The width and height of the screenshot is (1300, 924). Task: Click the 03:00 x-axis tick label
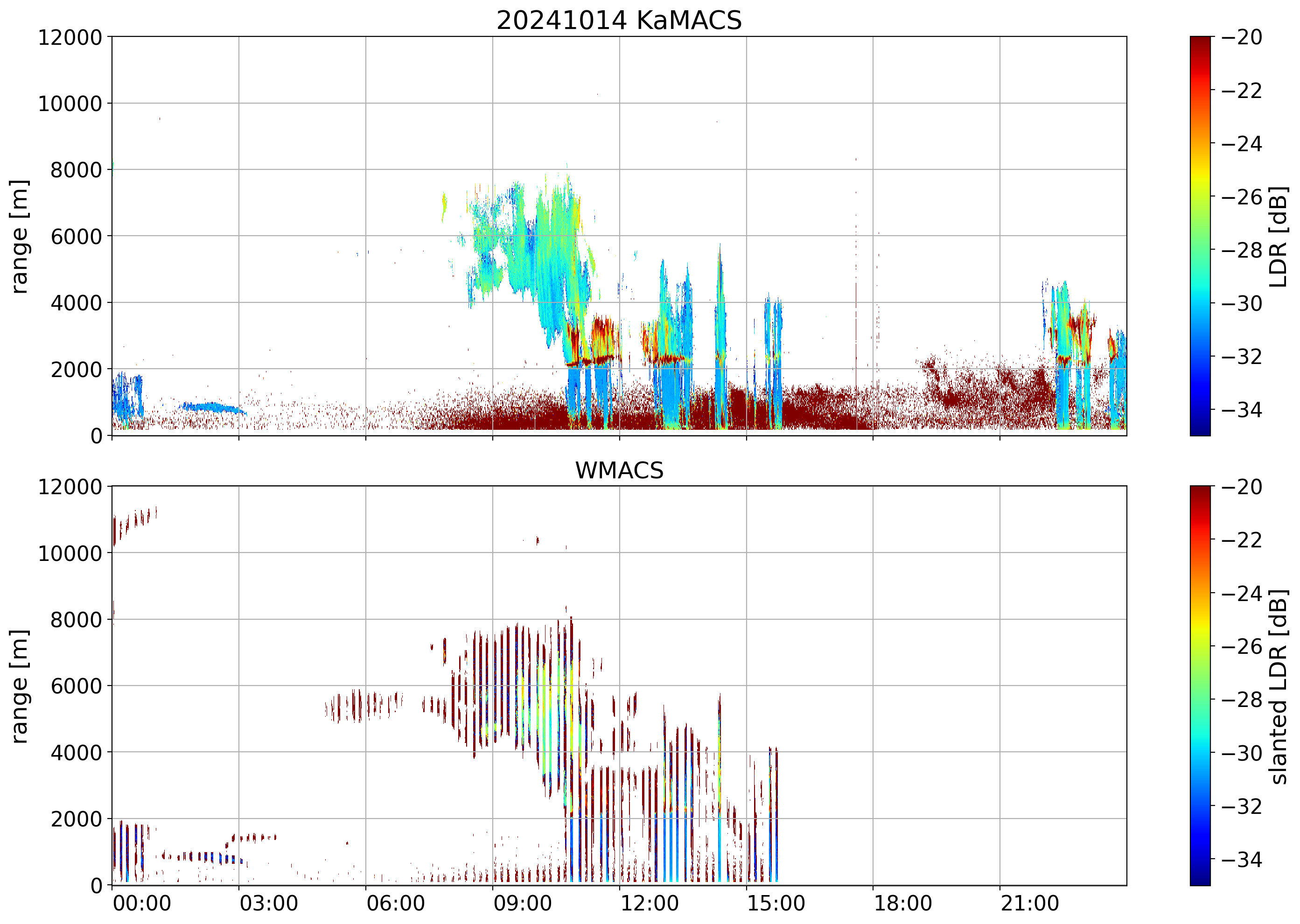pyautogui.click(x=268, y=903)
